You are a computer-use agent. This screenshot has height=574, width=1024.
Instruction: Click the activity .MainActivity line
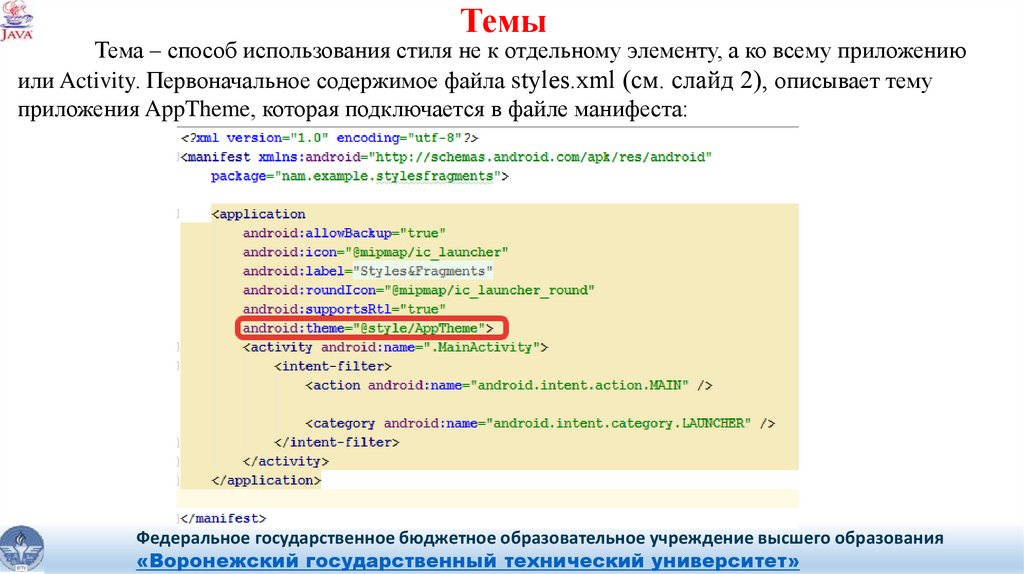[x=395, y=347]
